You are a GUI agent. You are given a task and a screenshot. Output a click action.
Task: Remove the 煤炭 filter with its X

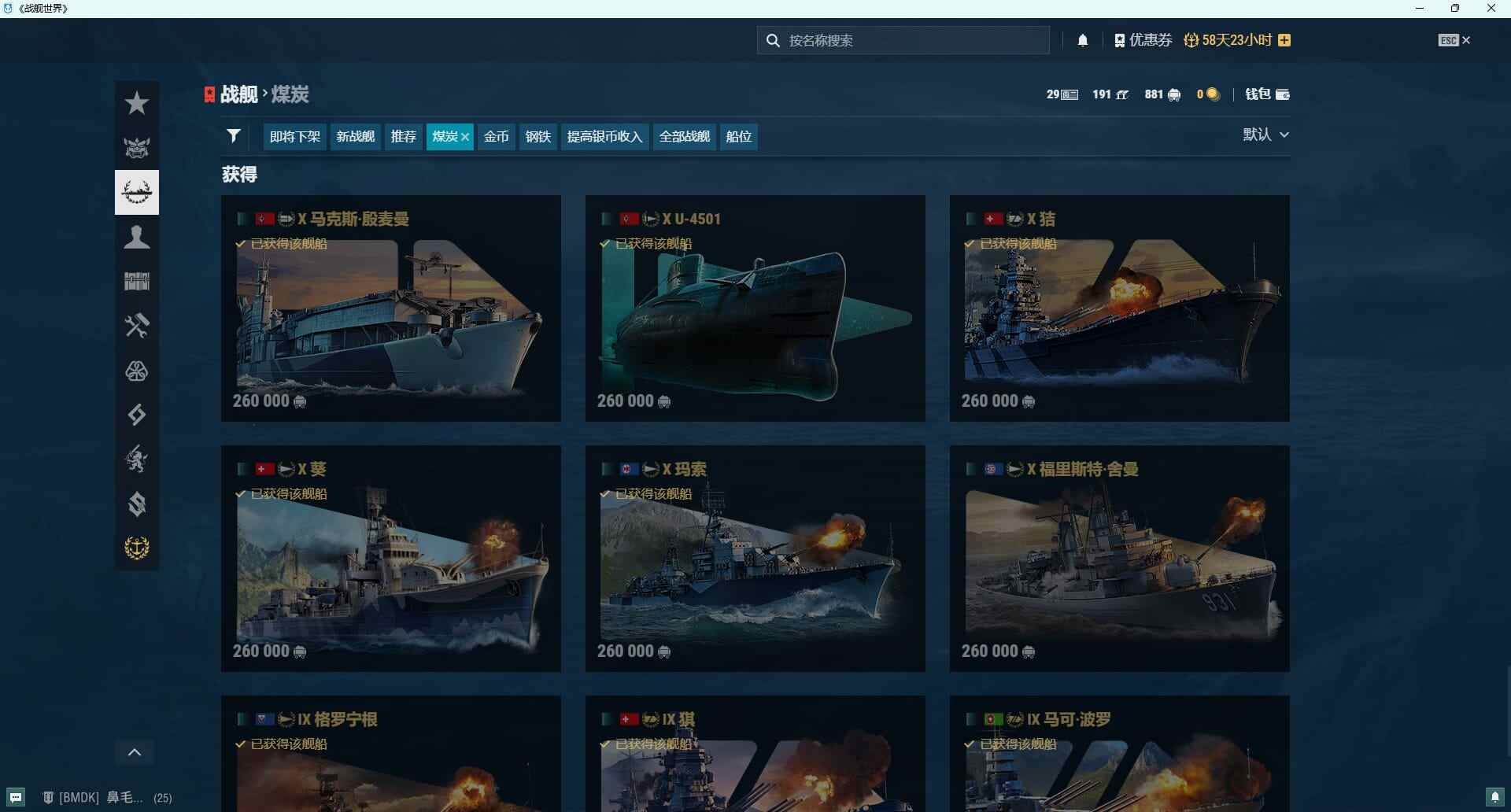465,137
